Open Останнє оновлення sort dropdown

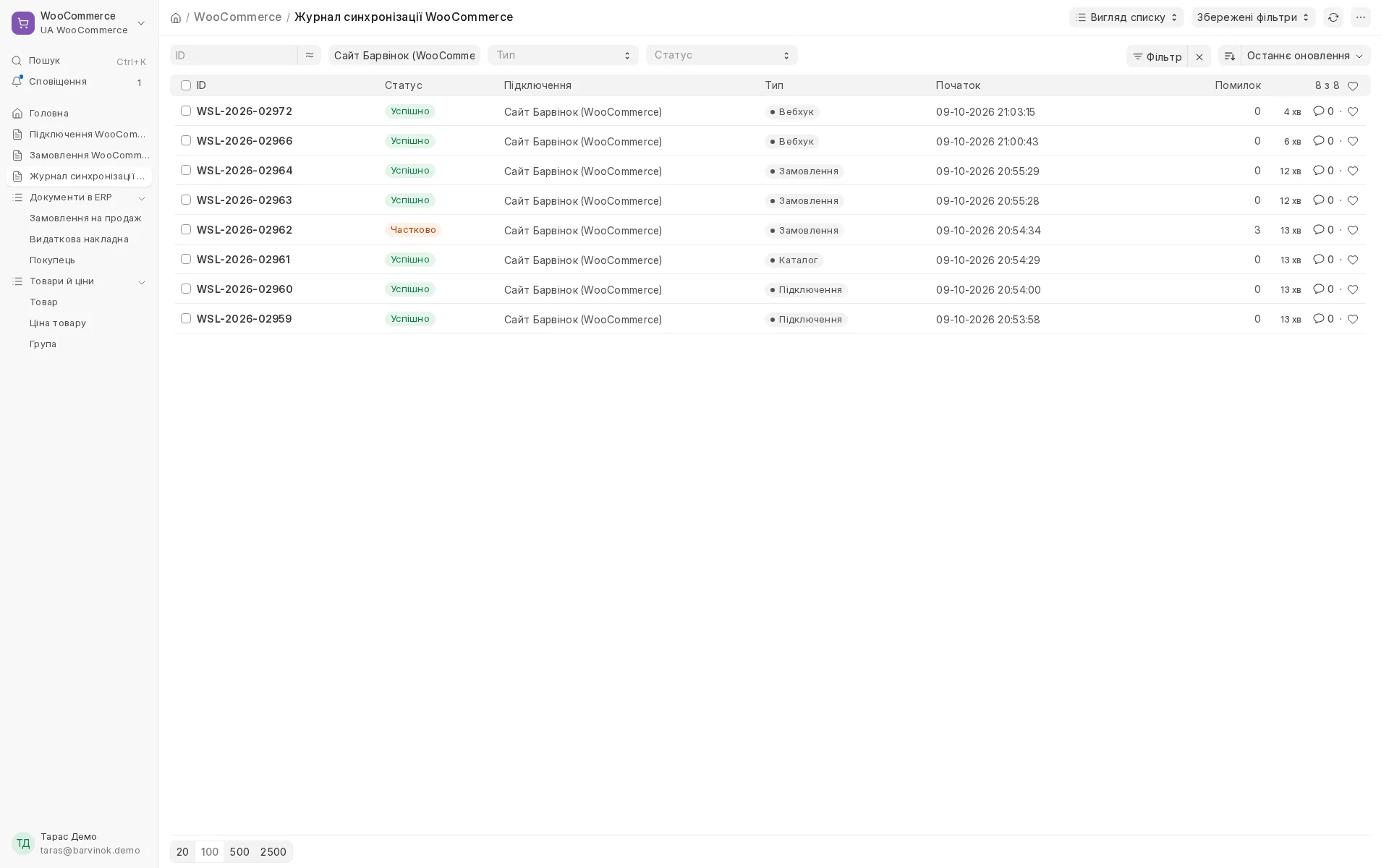point(1305,56)
